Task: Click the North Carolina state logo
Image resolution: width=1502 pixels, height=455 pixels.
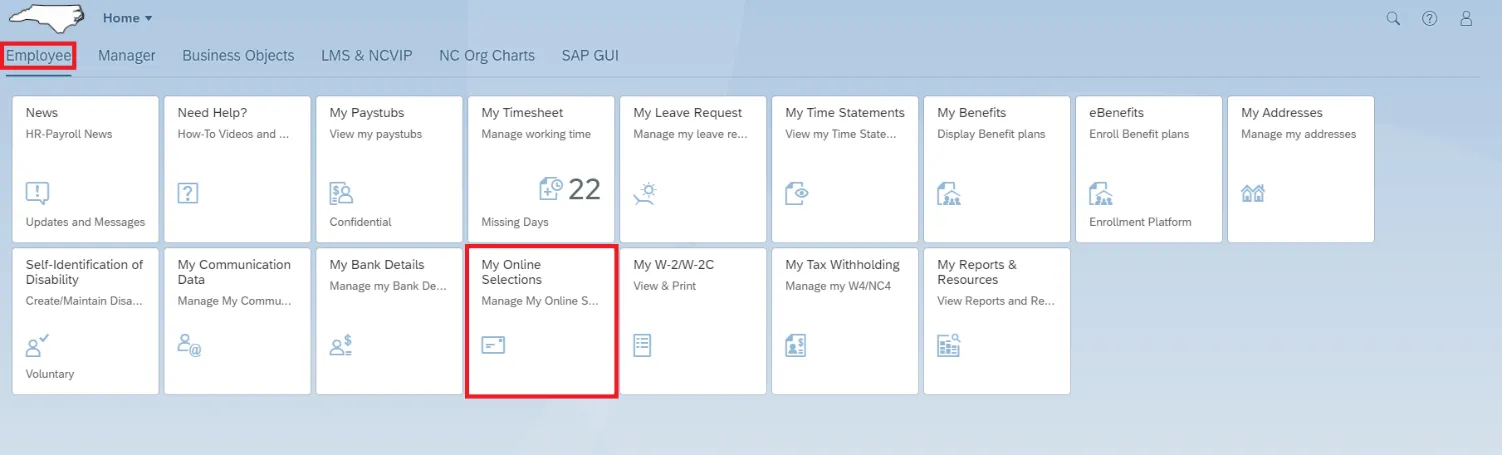Action: [49, 18]
